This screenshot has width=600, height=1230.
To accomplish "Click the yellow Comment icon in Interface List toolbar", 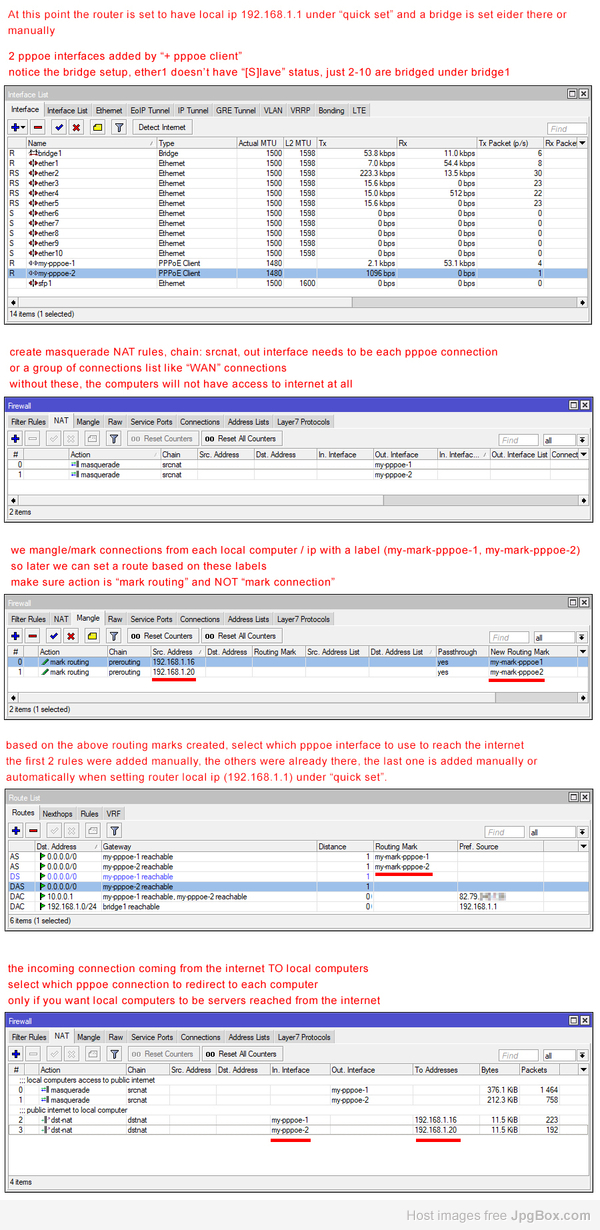I will [97, 128].
